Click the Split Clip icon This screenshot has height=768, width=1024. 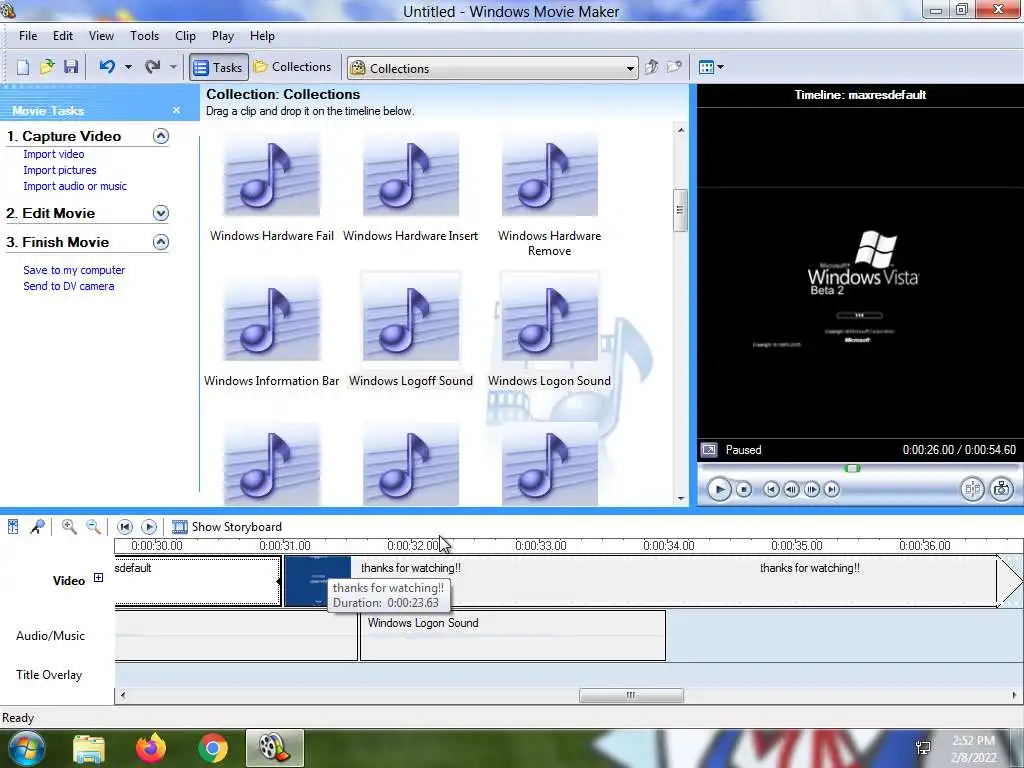972,489
